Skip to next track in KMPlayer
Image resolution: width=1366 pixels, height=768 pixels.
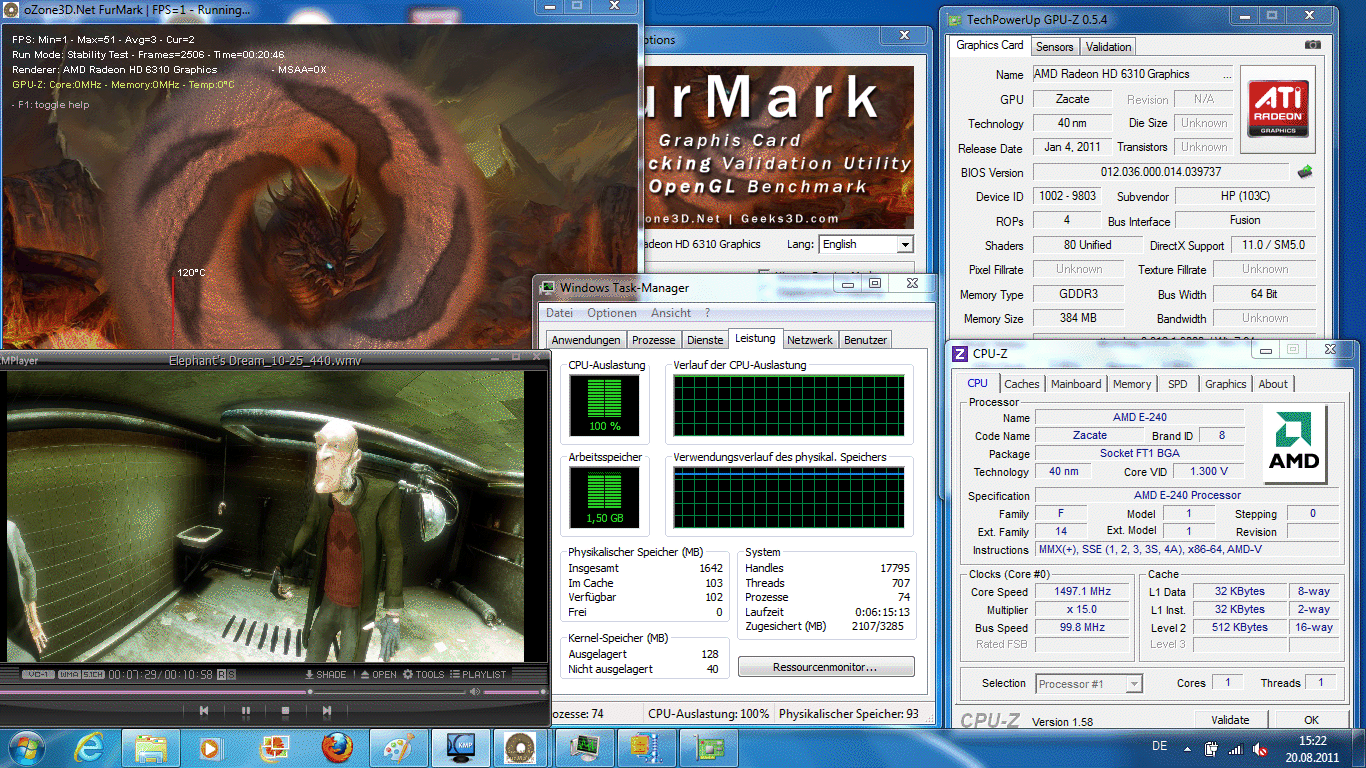326,711
